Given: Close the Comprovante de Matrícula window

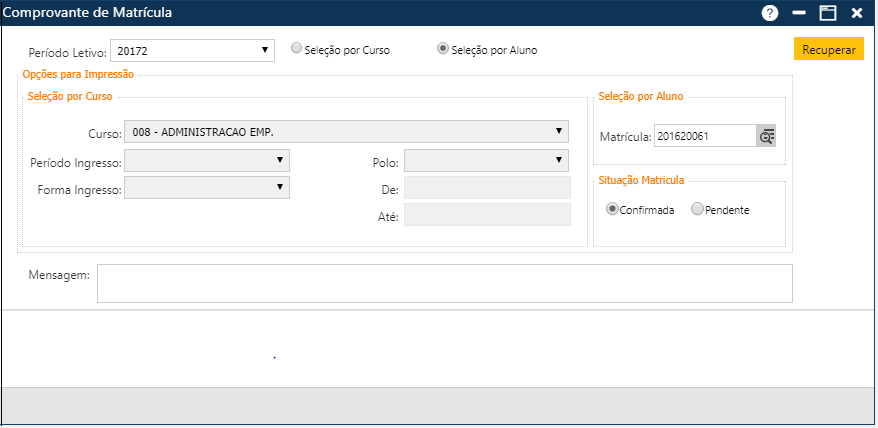Looking at the screenshot, I should [857, 13].
